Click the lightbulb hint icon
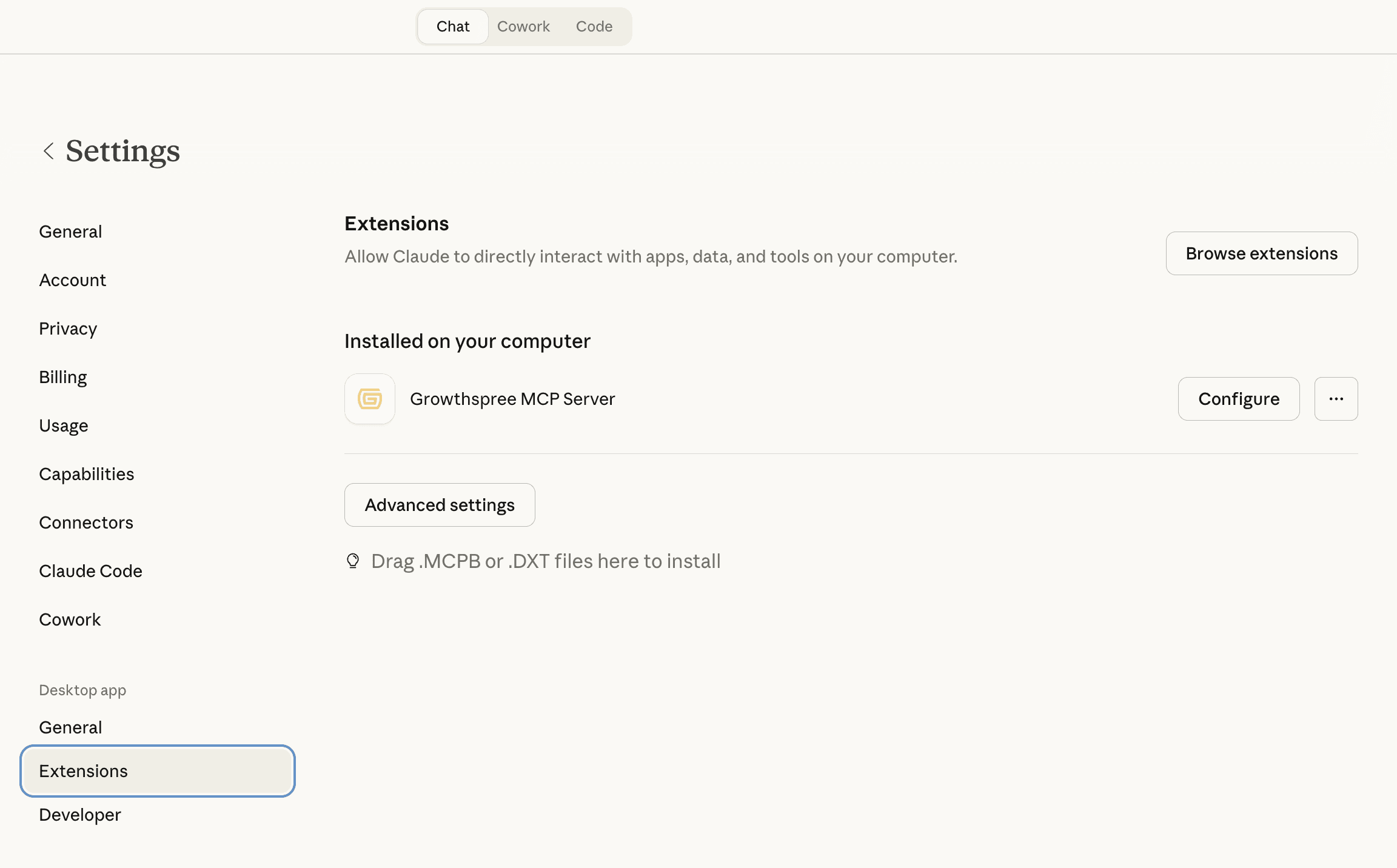1397x868 pixels. tap(353, 561)
